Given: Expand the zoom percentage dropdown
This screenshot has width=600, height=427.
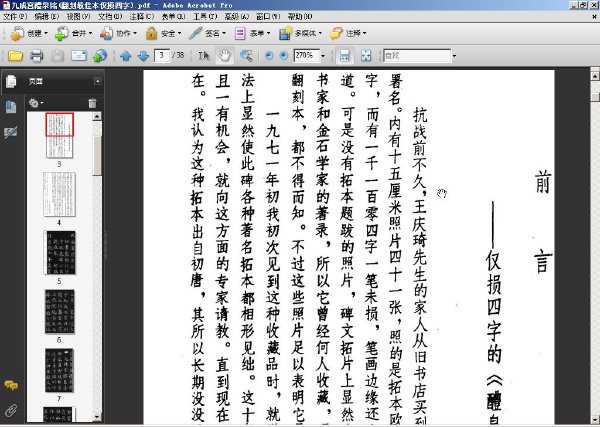Looking at the screenshot, I should 323,56.
